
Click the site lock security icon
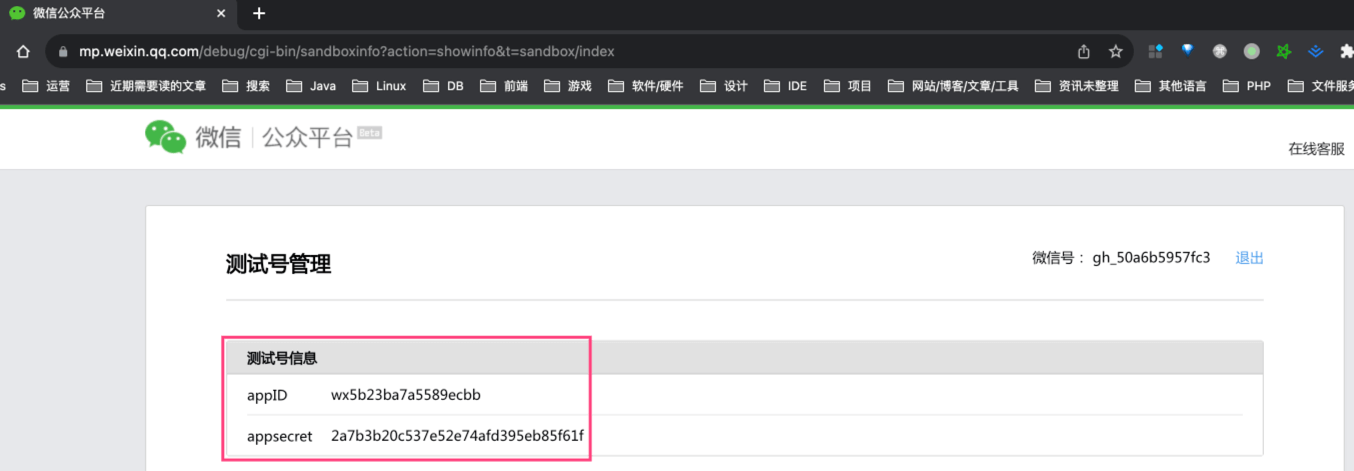(x=63, y=51)
